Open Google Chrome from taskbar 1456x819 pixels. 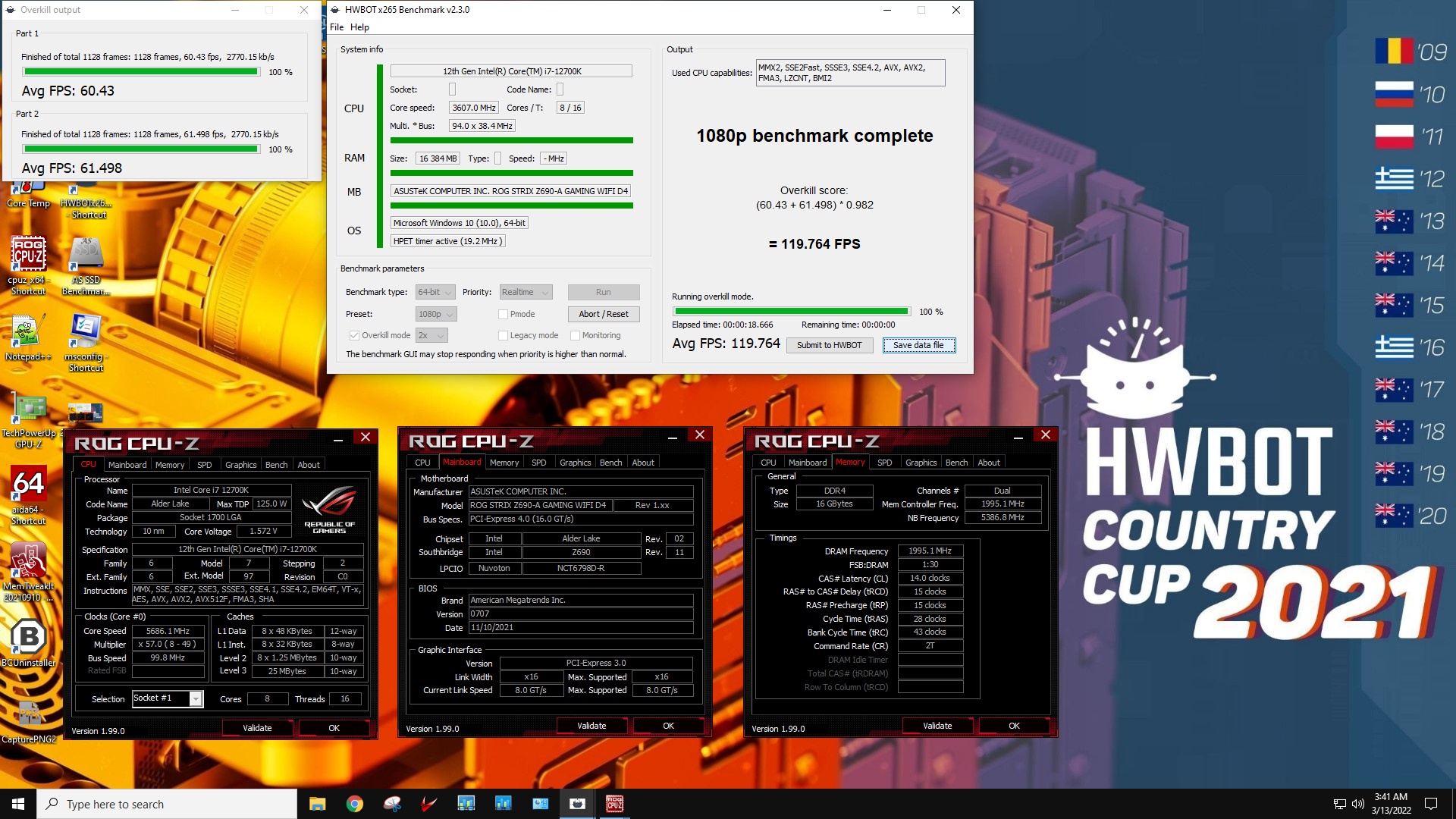354,804
